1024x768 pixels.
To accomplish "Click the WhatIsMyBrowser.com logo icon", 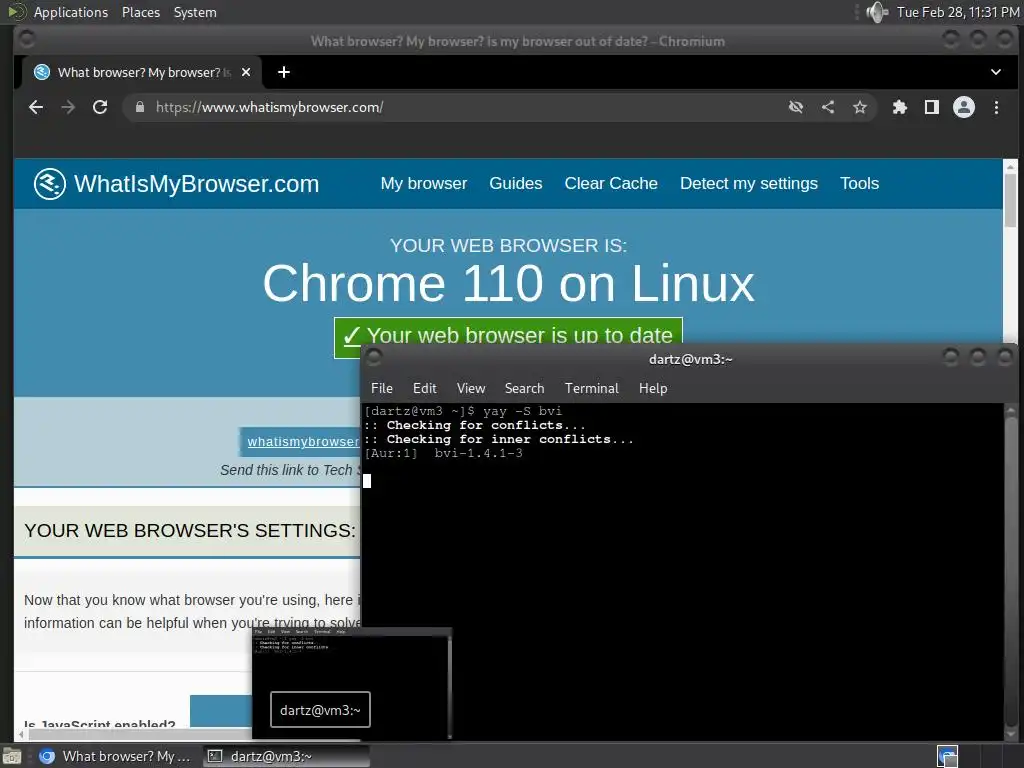I will (50, 184).
